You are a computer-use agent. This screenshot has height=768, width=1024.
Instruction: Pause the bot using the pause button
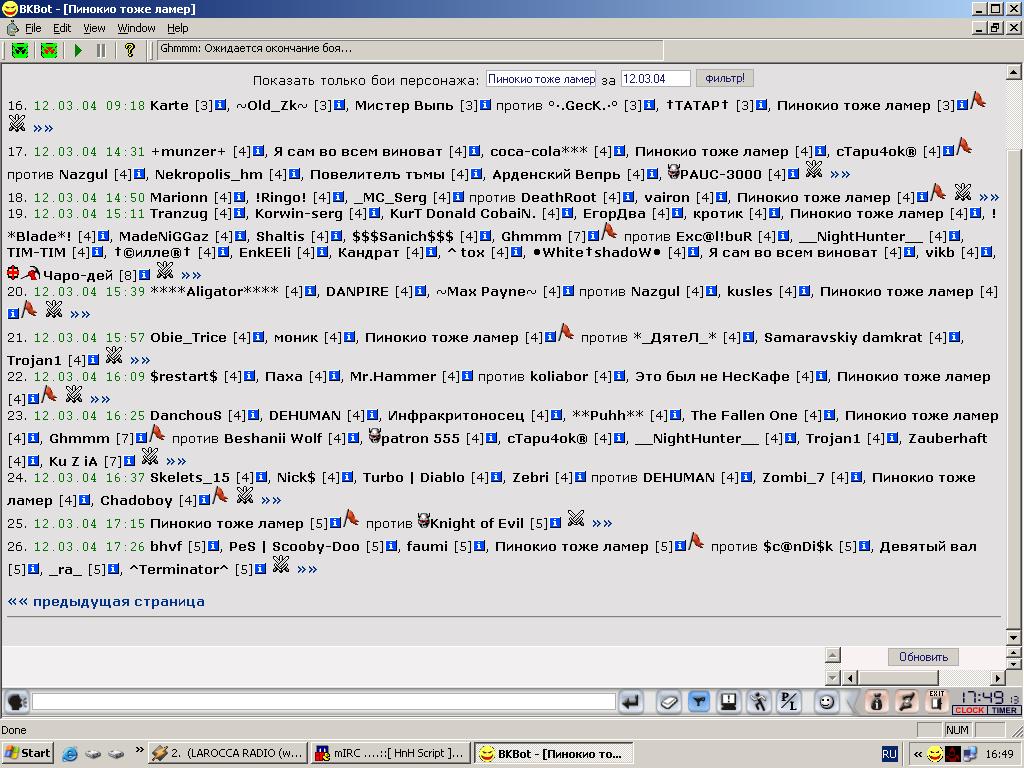101,50
